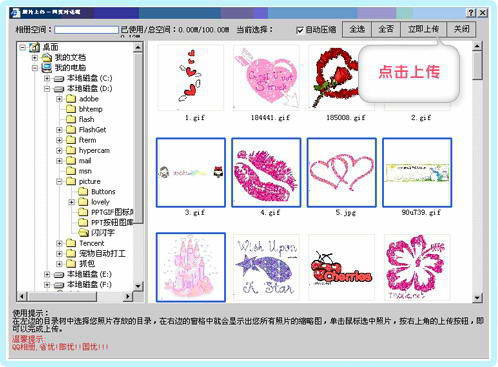Select the Wish Upon A Star thumbnail

point(266,267)
